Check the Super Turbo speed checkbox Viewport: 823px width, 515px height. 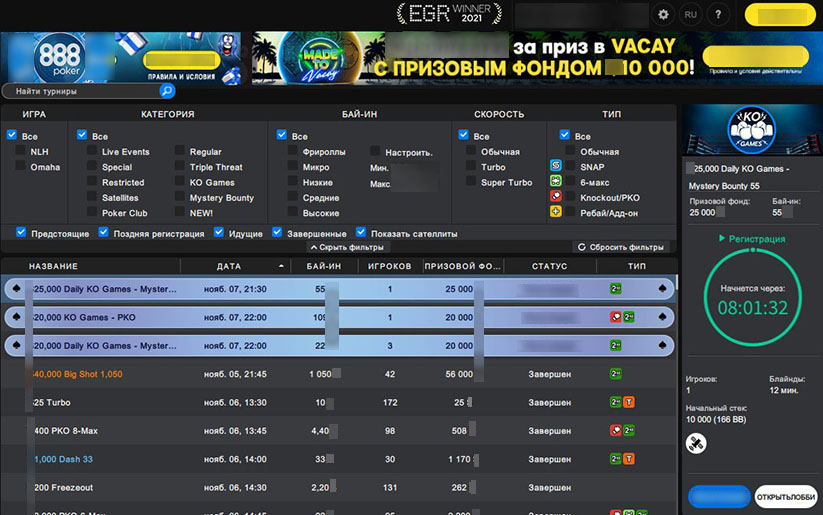[471, 181]
